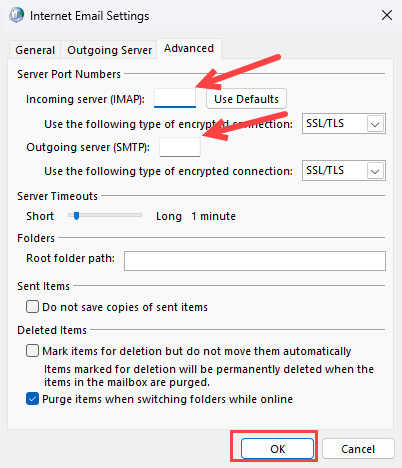Click the Use Defaults button
This screenshot has width=402, height=468.
[x=246, y=99]
